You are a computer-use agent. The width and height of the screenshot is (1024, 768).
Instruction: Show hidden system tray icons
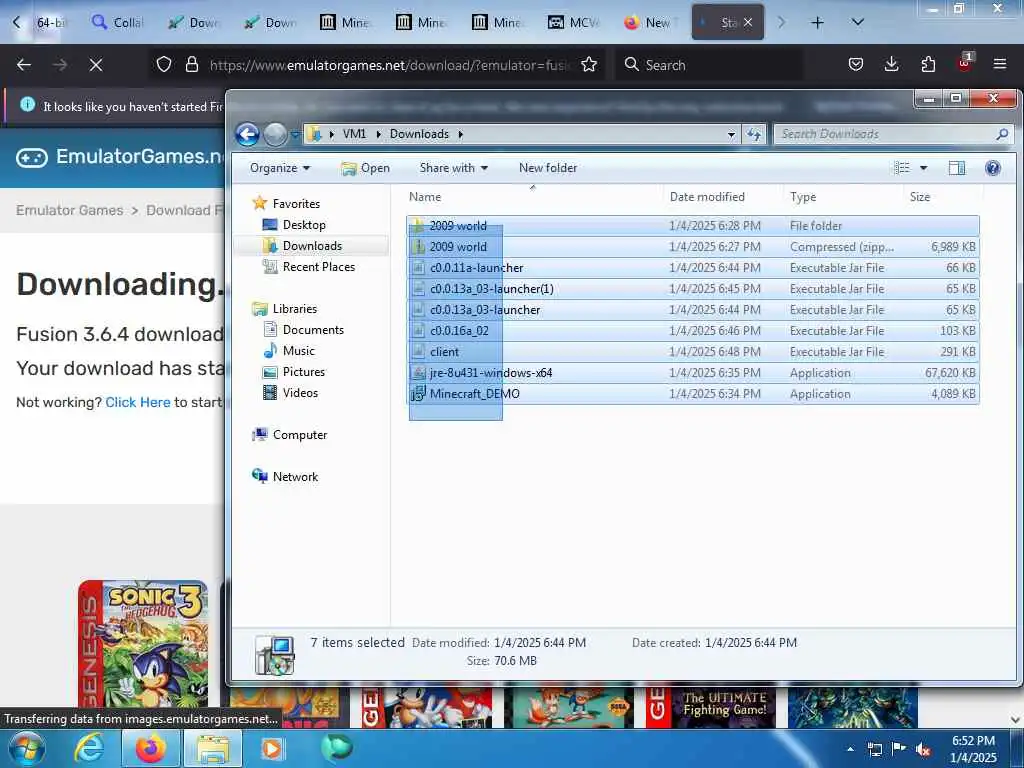[850, 750]
